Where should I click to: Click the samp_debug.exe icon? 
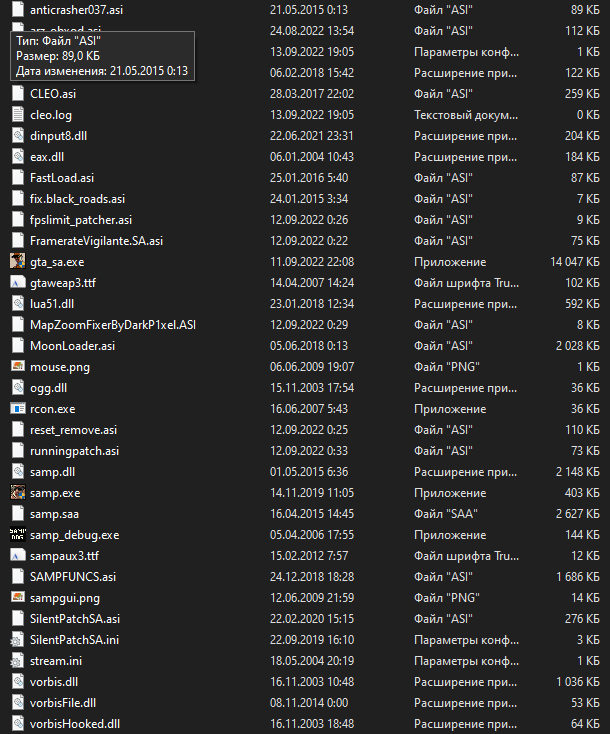(18, 535)
